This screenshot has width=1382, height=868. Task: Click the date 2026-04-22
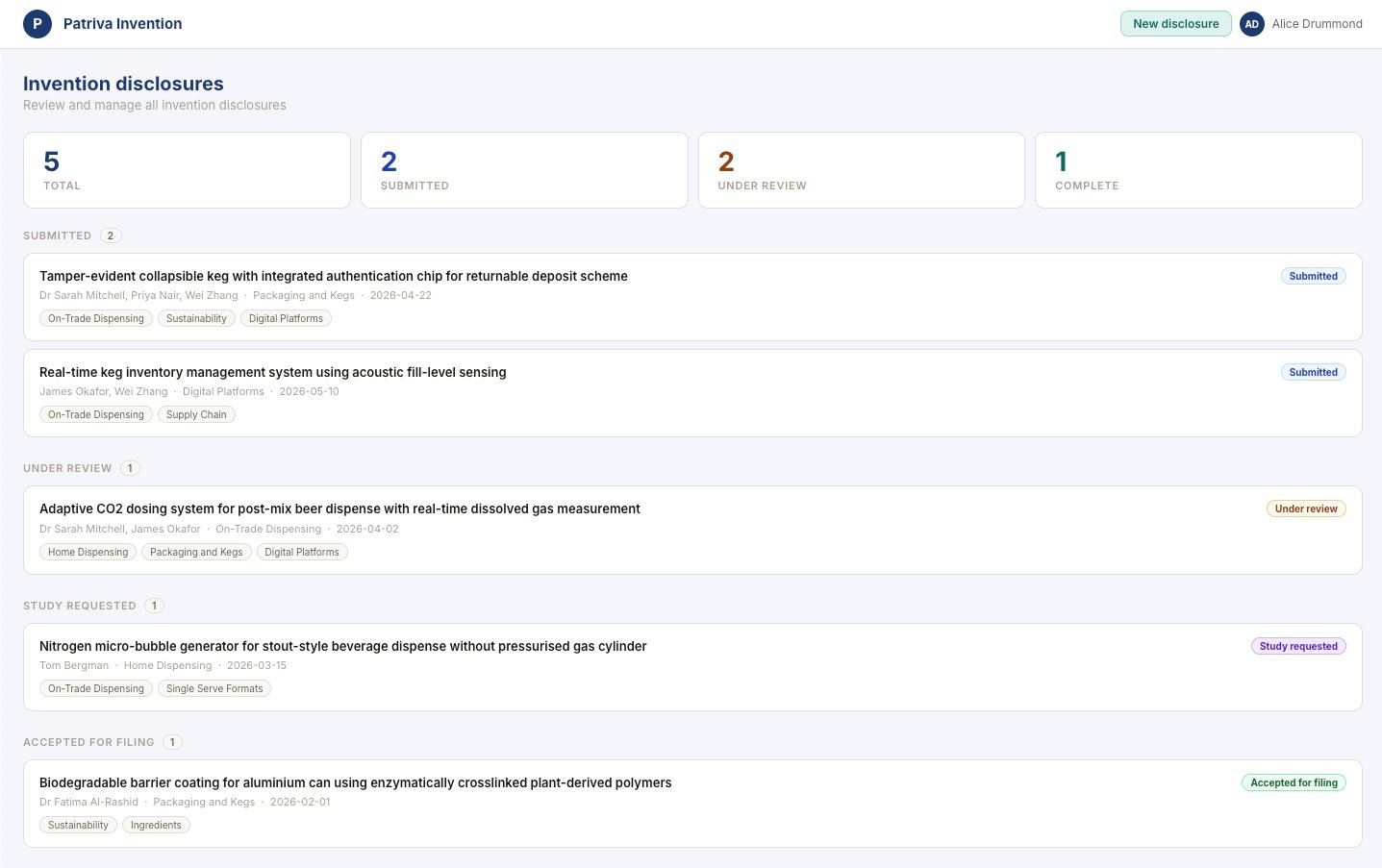tap(401, 295)
